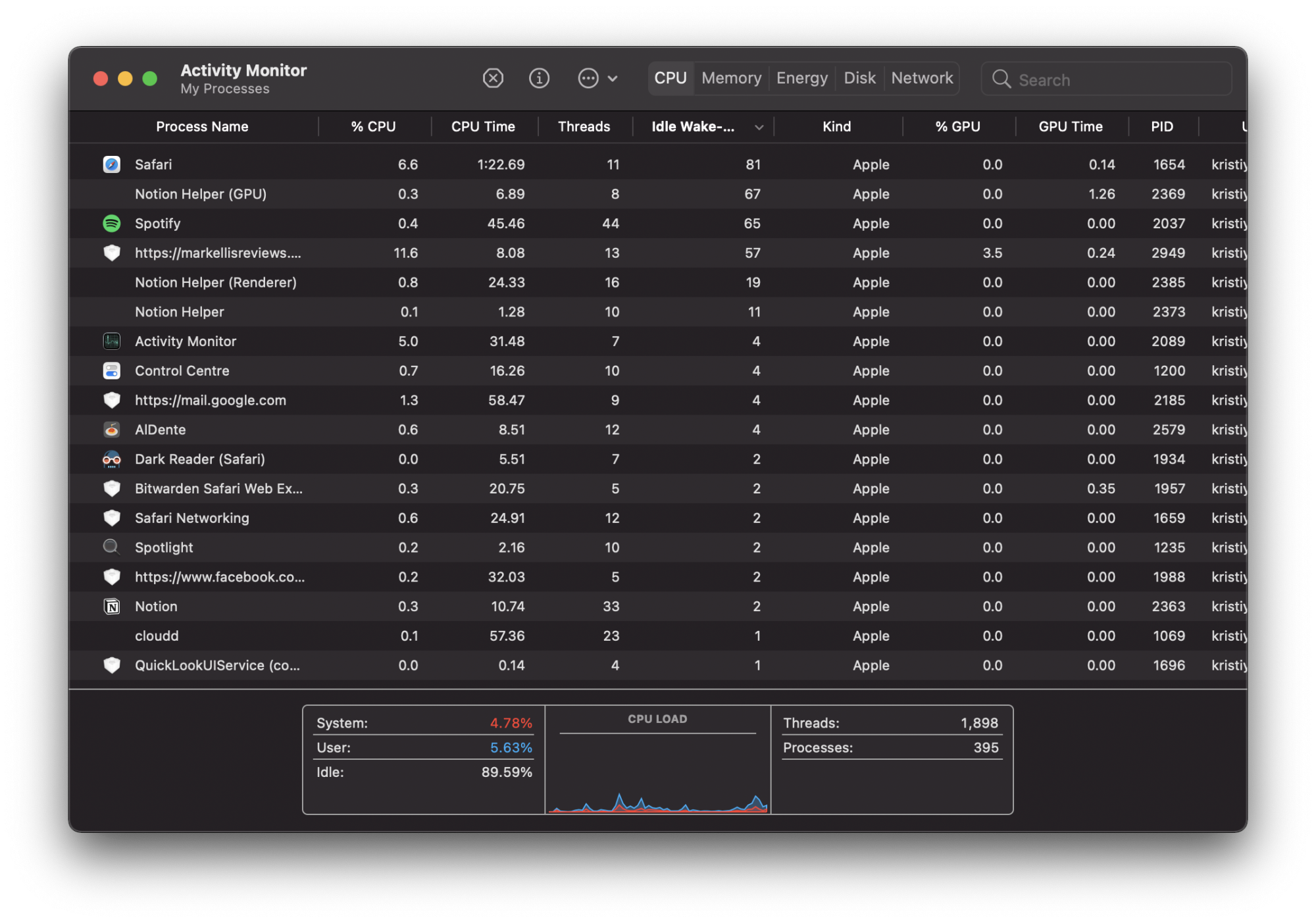
Task: Click the Processes 395 value
Action: tap(986, 747)
